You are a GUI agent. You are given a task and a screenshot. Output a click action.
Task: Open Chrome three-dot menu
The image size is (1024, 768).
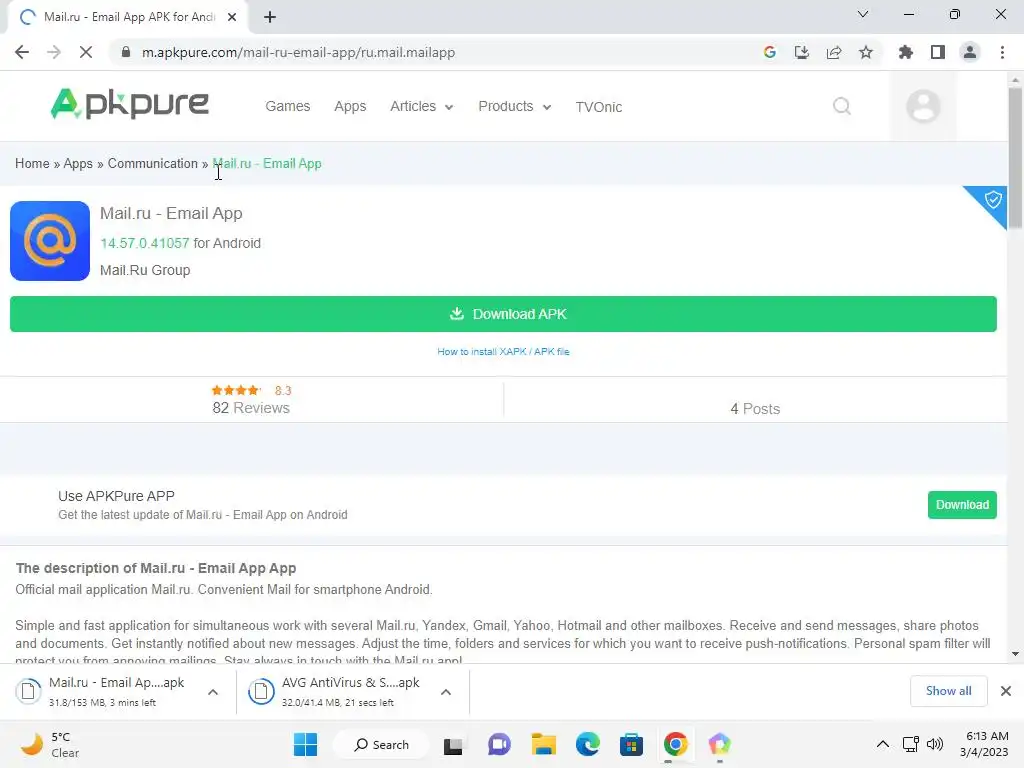point(1002,52)
